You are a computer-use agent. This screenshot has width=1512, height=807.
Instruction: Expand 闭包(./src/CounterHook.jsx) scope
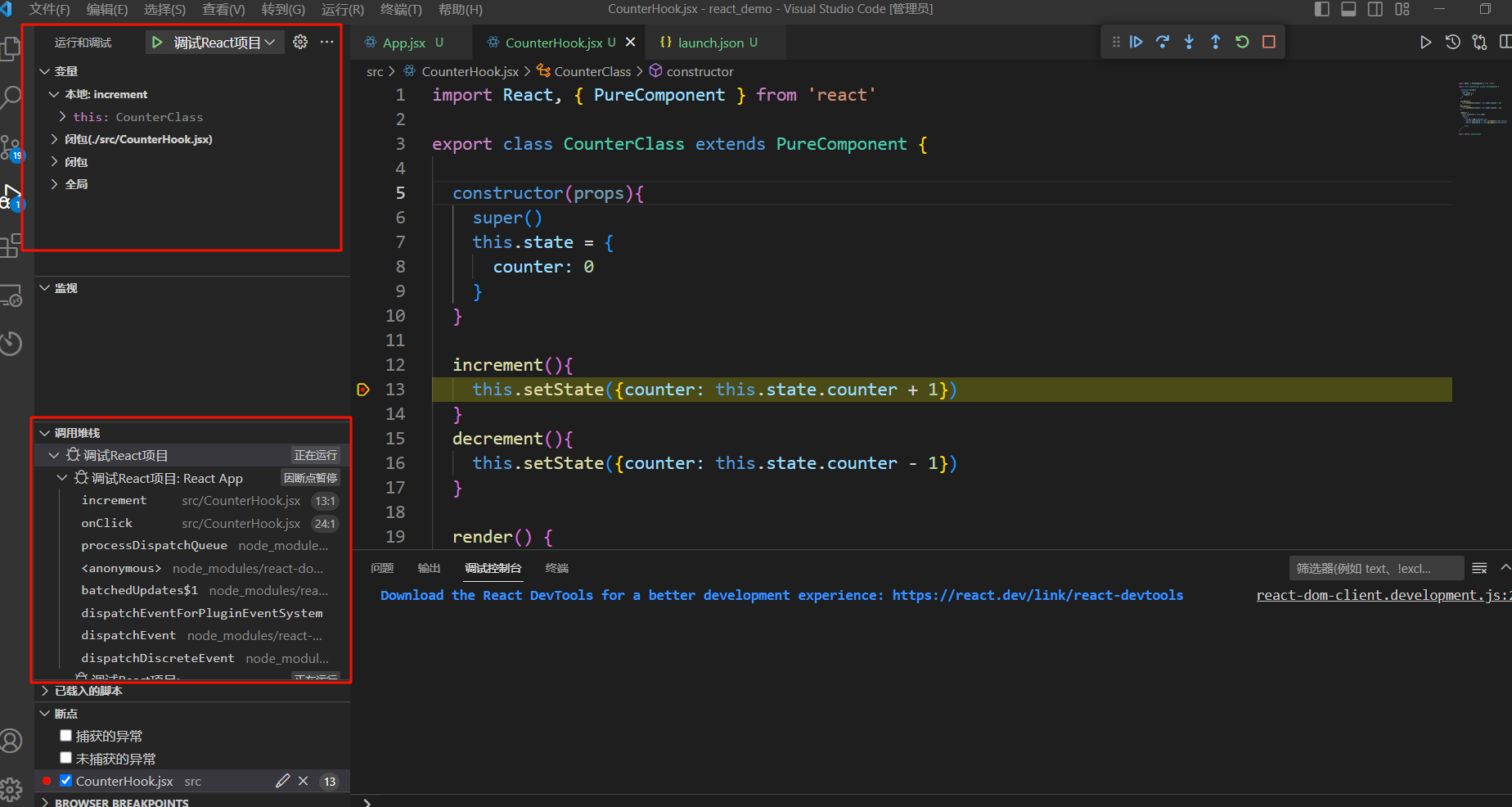pos(54,139)
